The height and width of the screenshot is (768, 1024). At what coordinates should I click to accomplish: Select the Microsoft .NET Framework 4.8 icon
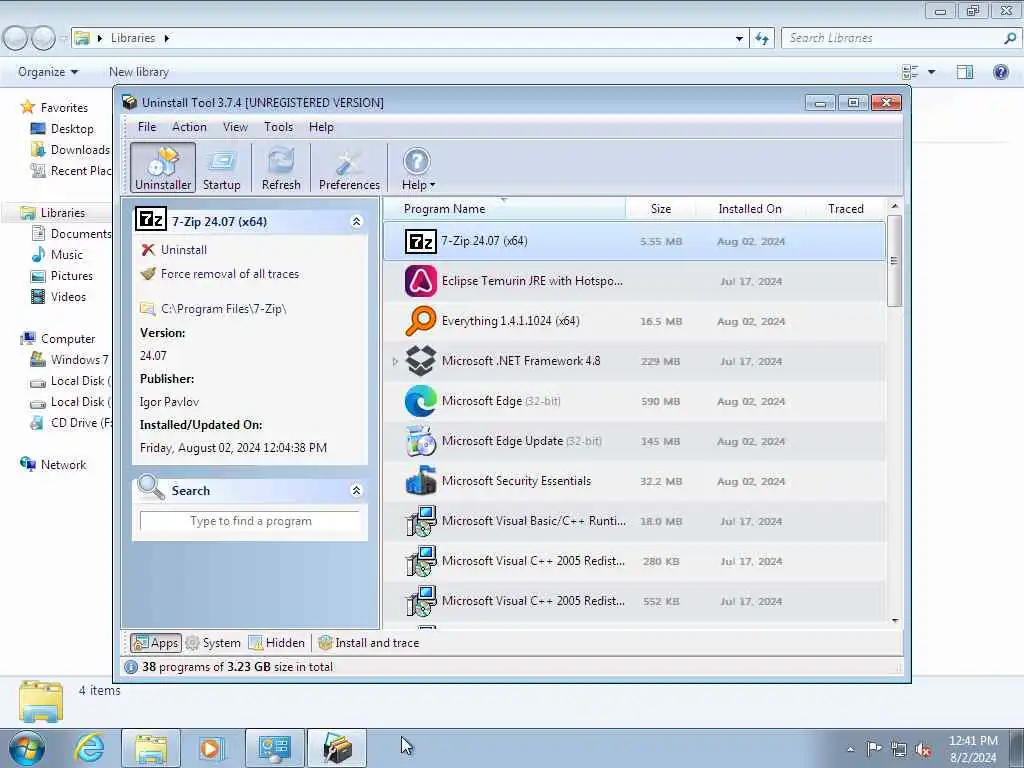(421, 361)
